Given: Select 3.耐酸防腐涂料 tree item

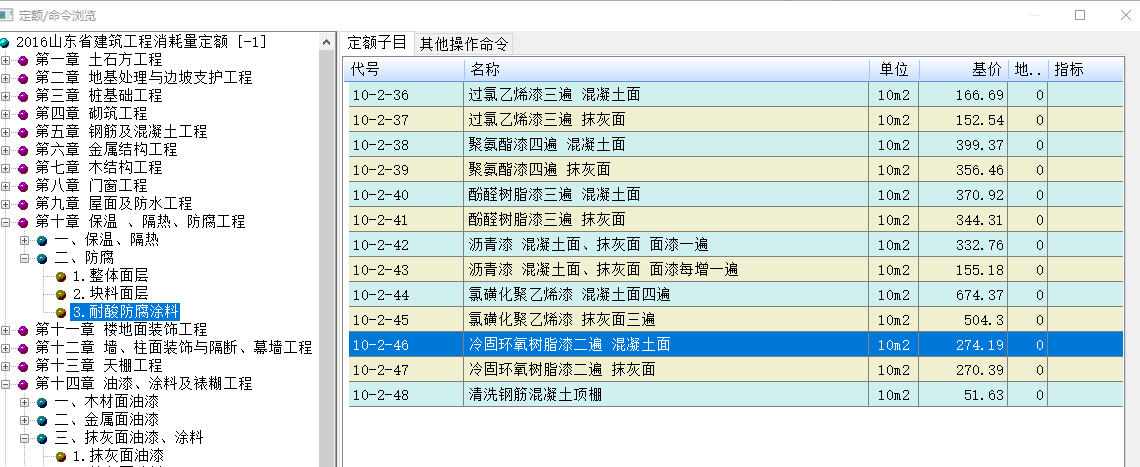Looking at the screenshot, I should click(x=124, y=312).
